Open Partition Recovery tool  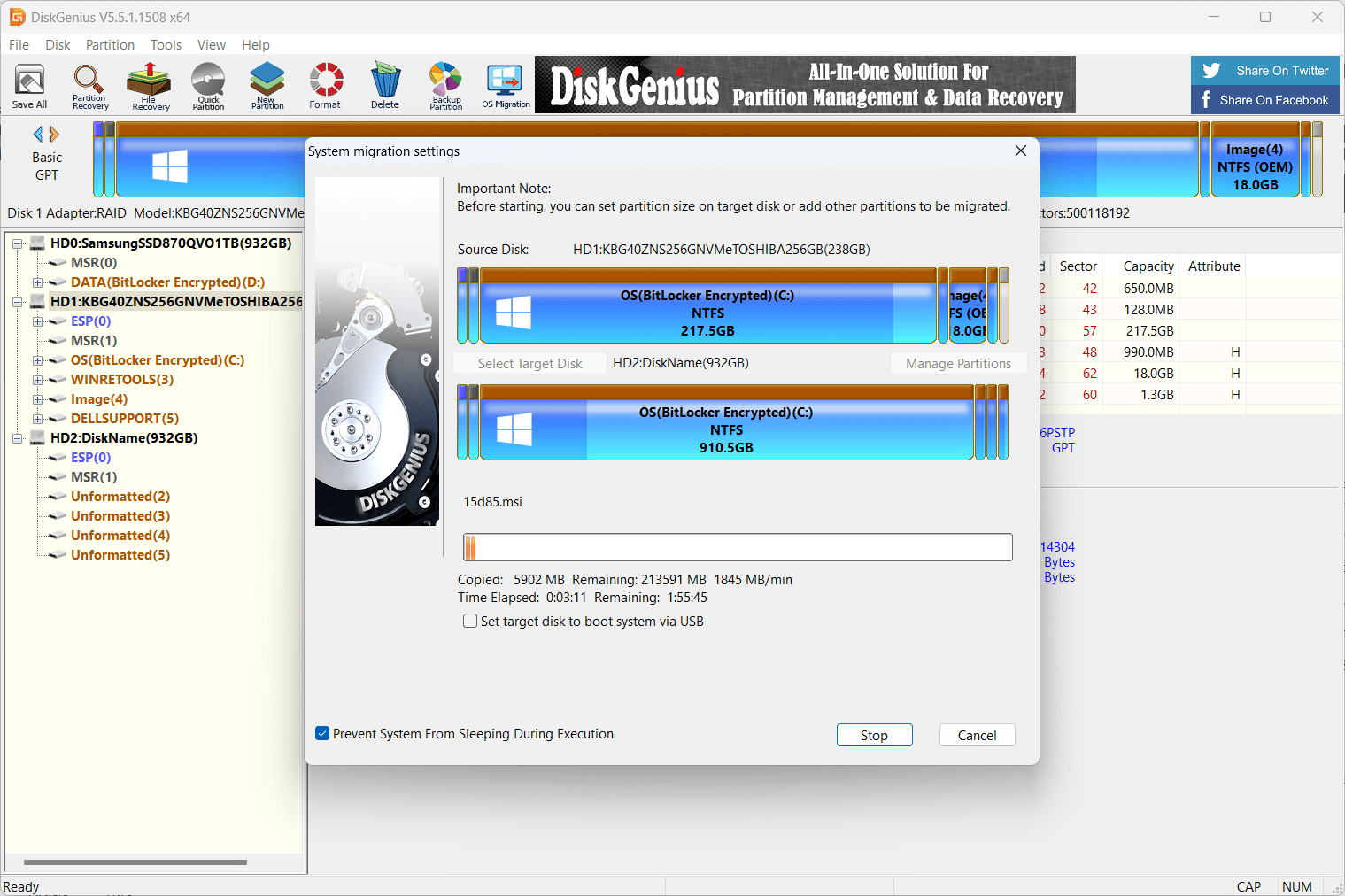pyautogui.click(x=90, y=86)
